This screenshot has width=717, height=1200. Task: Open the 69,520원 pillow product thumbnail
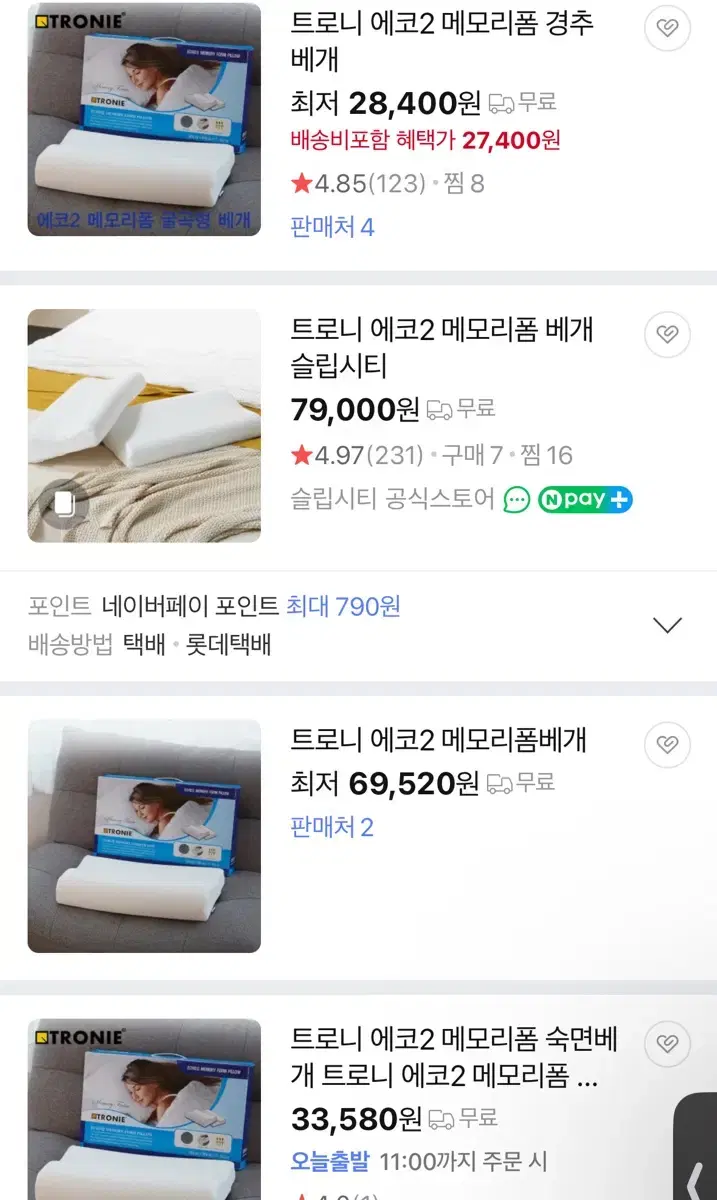point(144,836)
